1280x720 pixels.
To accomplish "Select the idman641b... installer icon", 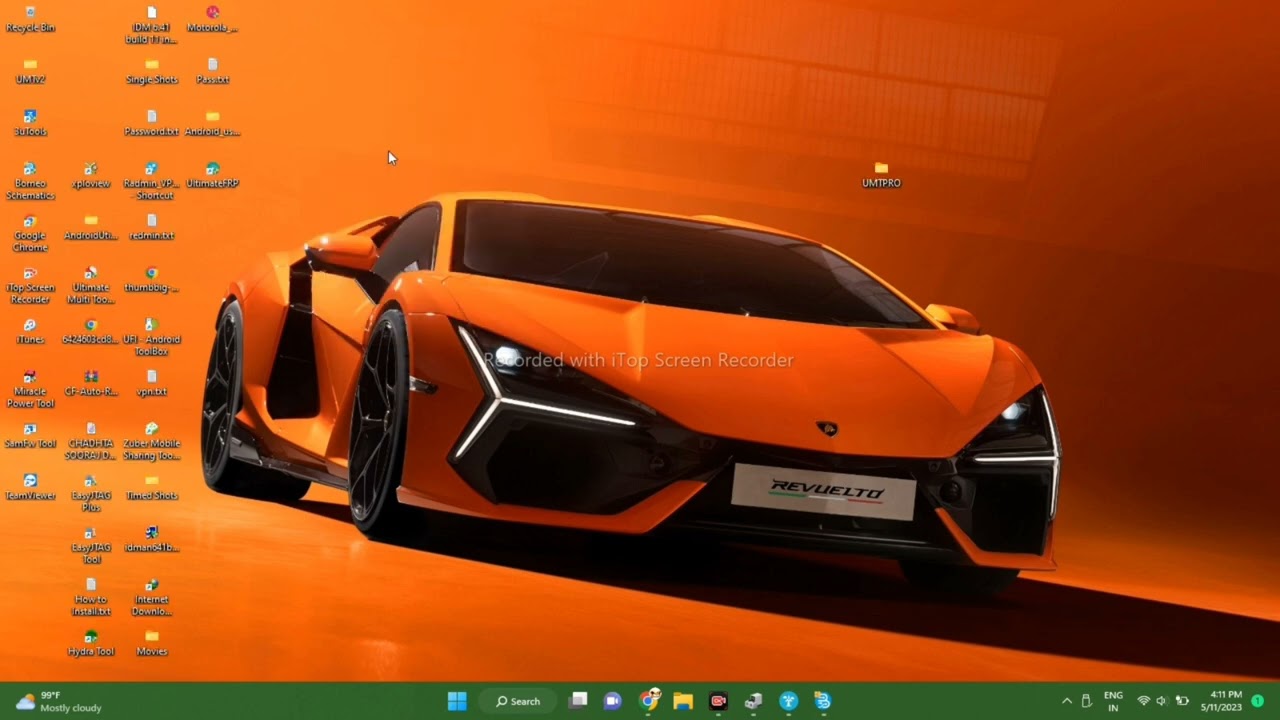I will point(152,539).
